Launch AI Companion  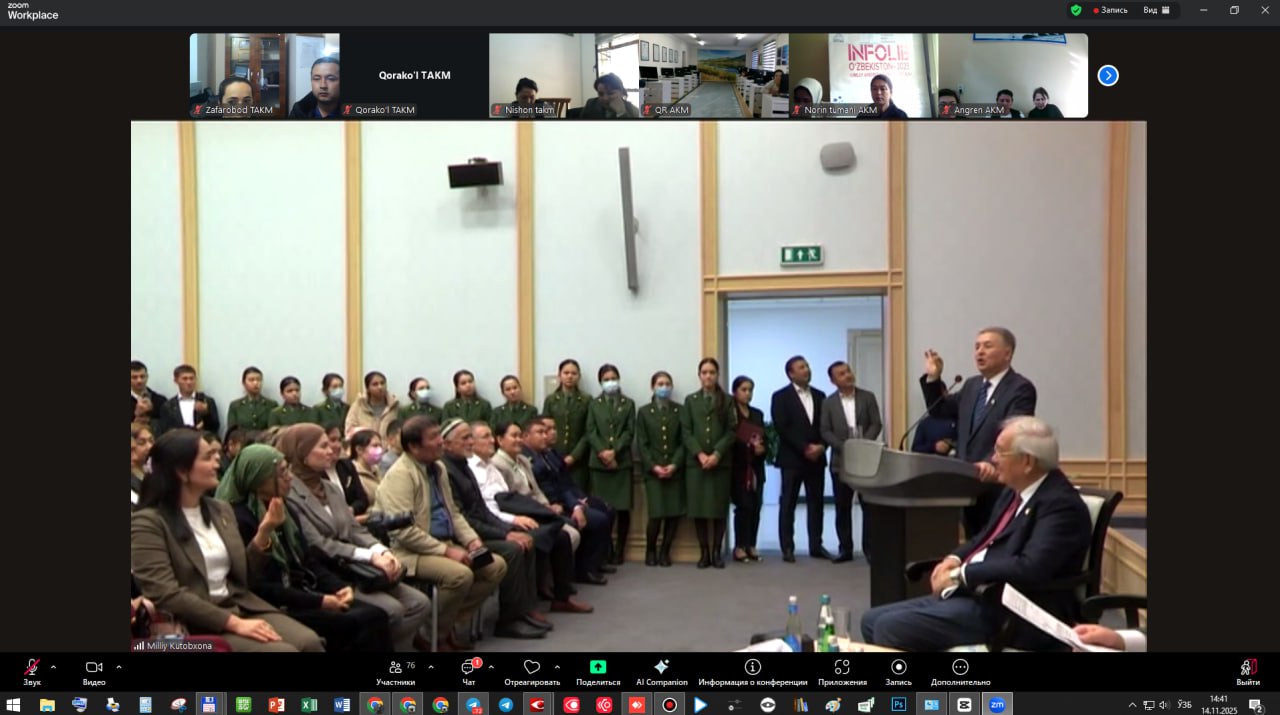[661, 671]
